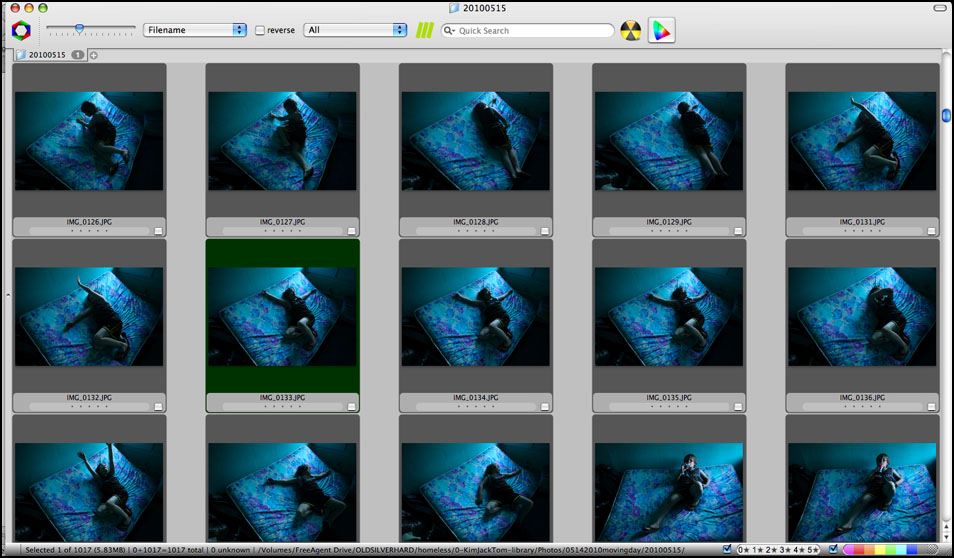Image resolution: width=954 pixels, height=558 pixels.
Task: Select the IMG_0132.JPG thumbnail
Action: click(89, 316)
